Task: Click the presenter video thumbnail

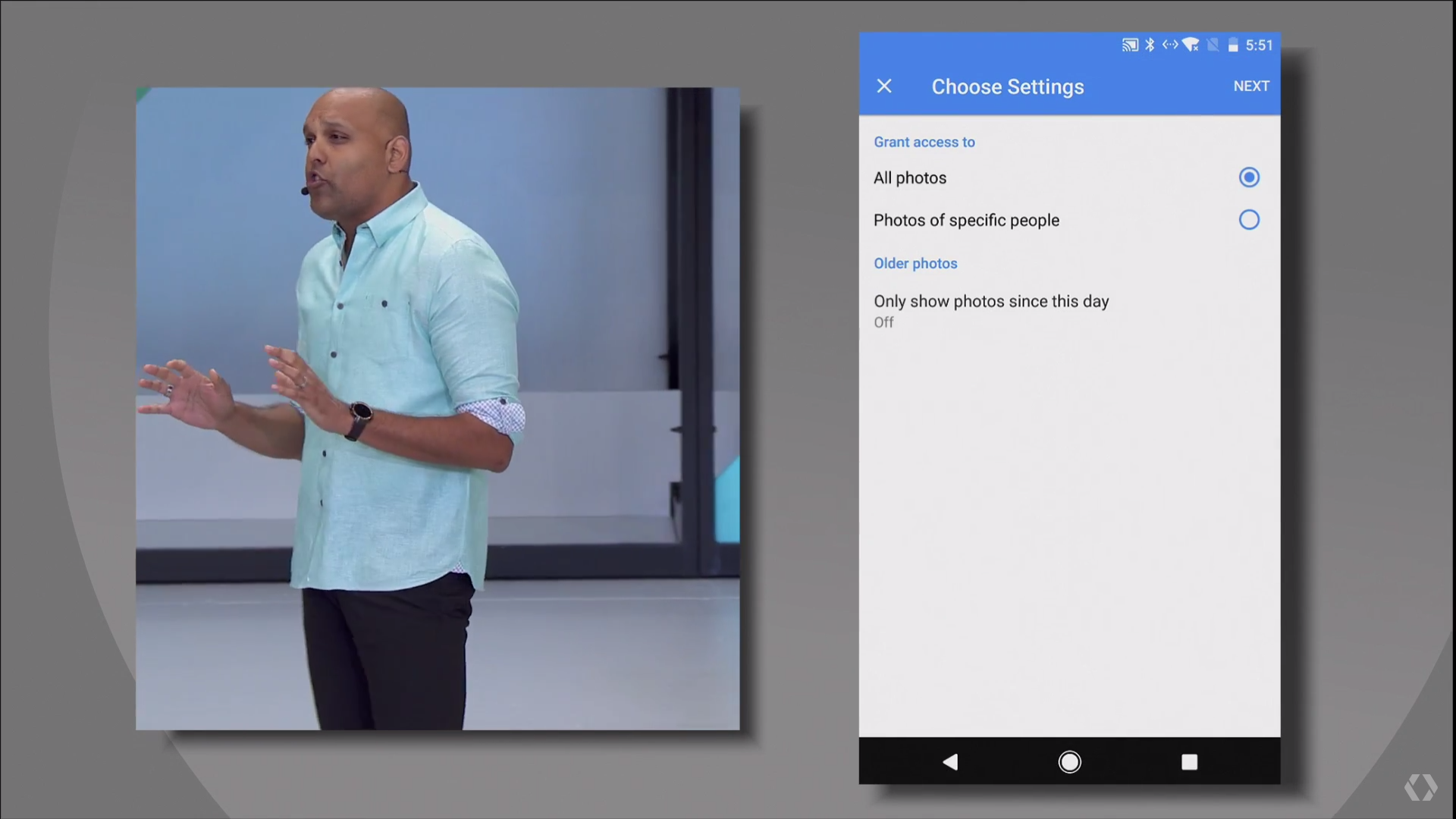Action: coord(438,409)
